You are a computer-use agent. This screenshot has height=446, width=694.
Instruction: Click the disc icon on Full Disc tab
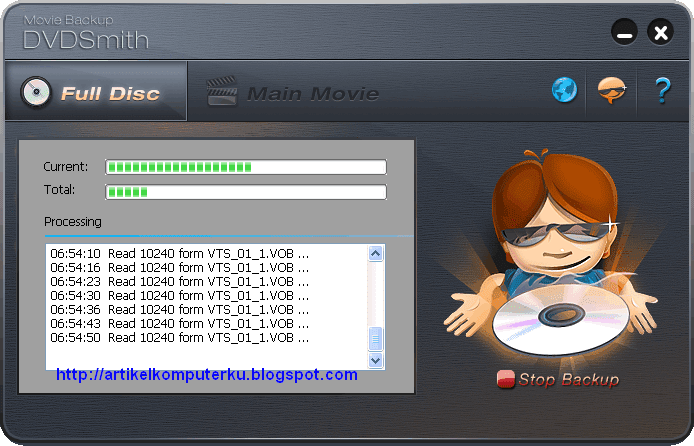point(36,92)
